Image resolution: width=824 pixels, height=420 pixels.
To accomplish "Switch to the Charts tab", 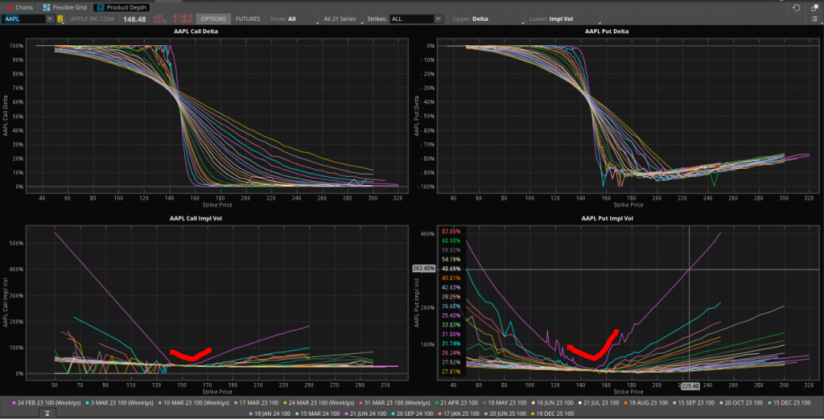I will tap(19, 7).
